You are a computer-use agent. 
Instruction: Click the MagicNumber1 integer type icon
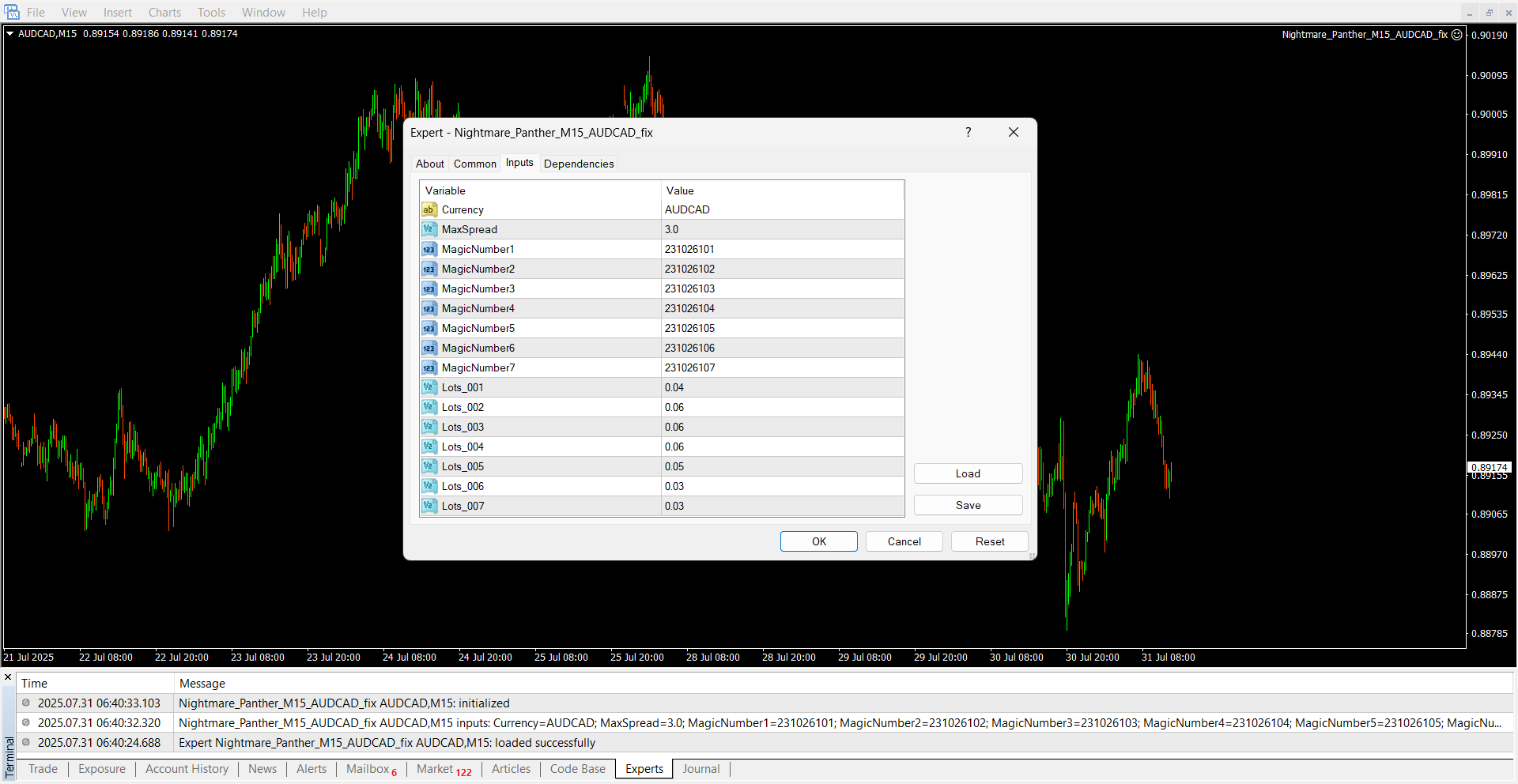(x=429, y=249)
